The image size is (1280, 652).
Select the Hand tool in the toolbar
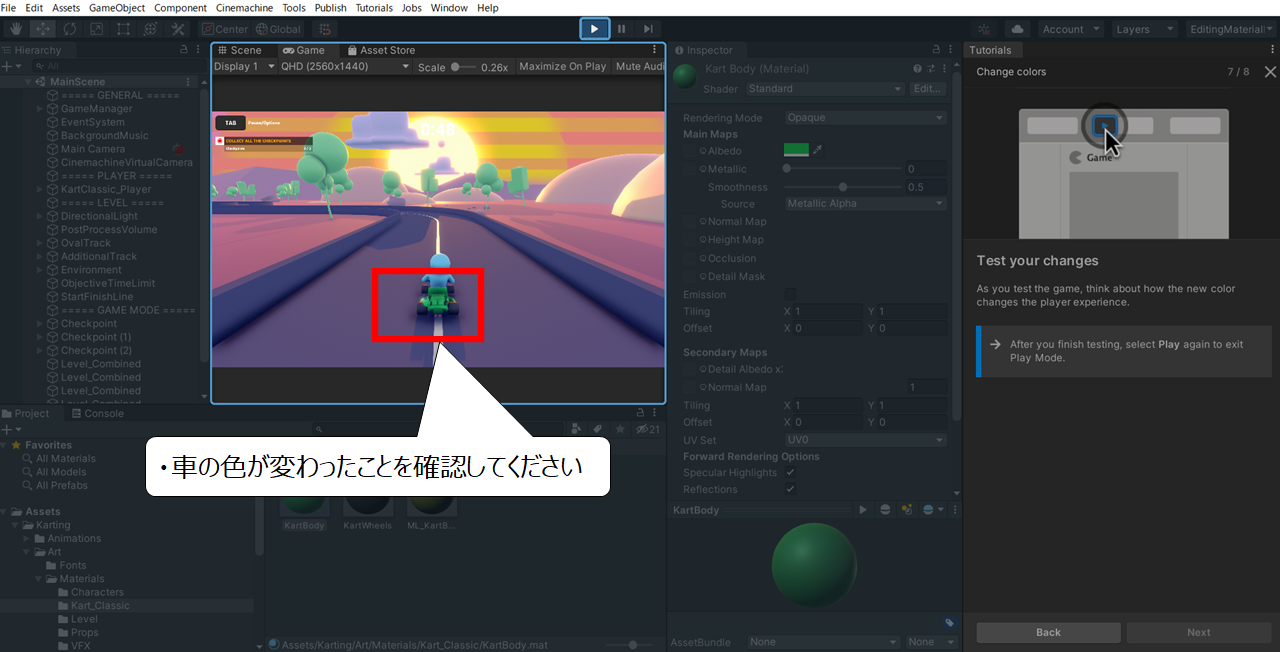17,29
